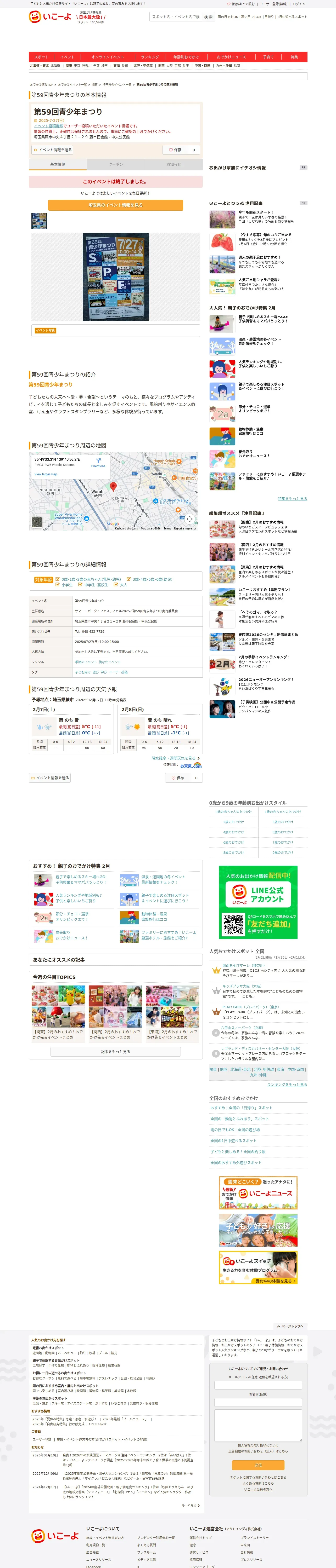Click ページトップへ chevron link

(x=290, y=1326)
